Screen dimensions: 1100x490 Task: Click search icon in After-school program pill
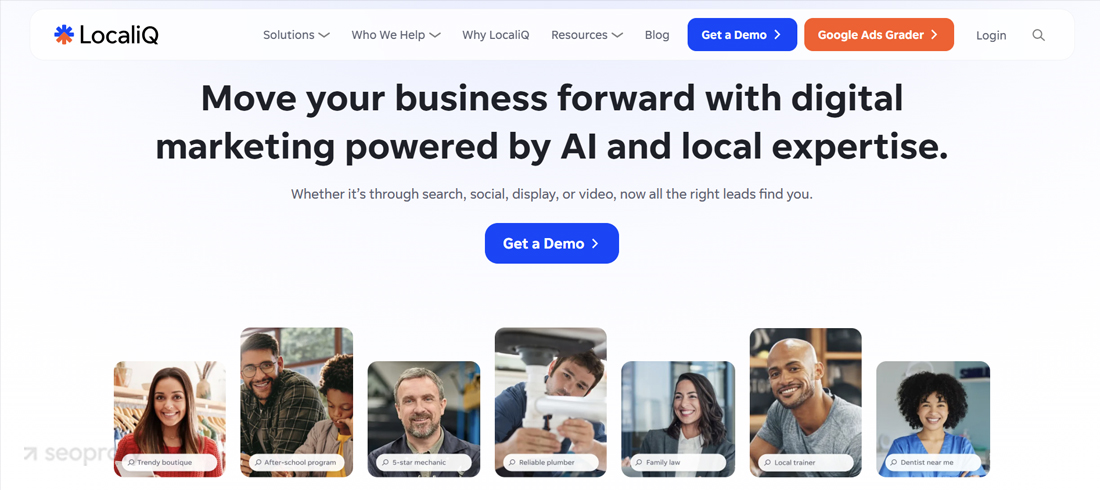259,463
